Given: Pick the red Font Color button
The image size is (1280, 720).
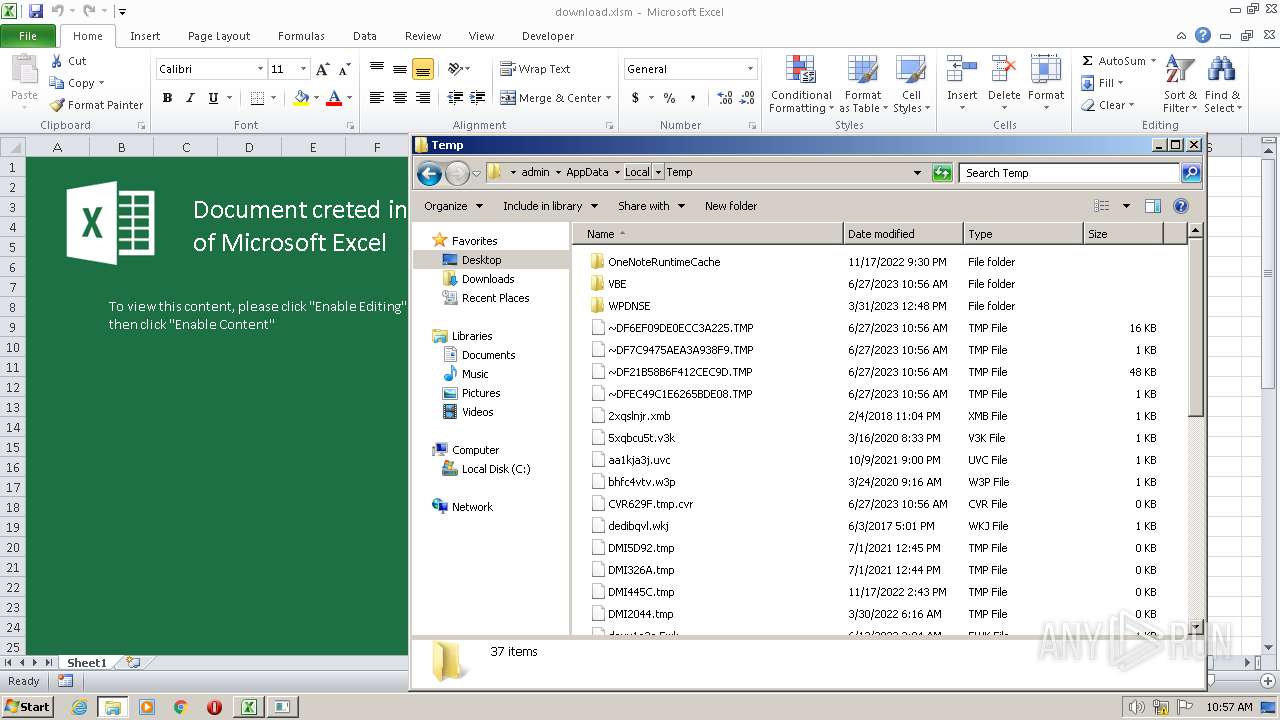Looking at the screenshot, I should 334,98.
